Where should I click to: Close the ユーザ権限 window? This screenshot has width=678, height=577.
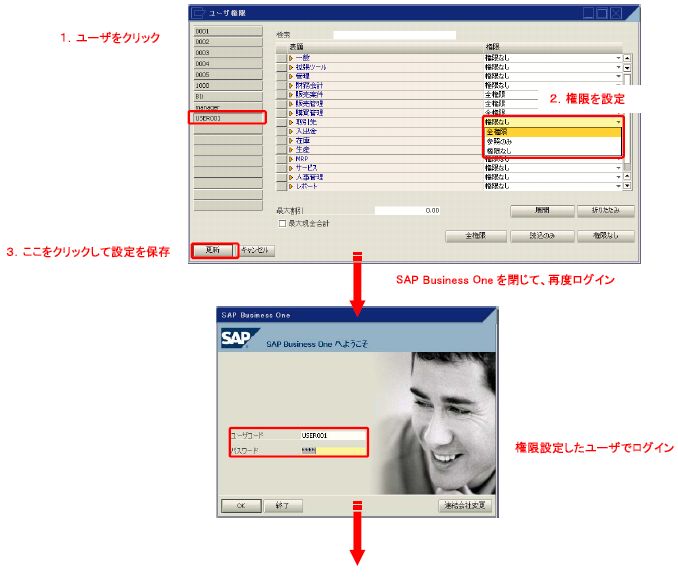click(616, 13)
